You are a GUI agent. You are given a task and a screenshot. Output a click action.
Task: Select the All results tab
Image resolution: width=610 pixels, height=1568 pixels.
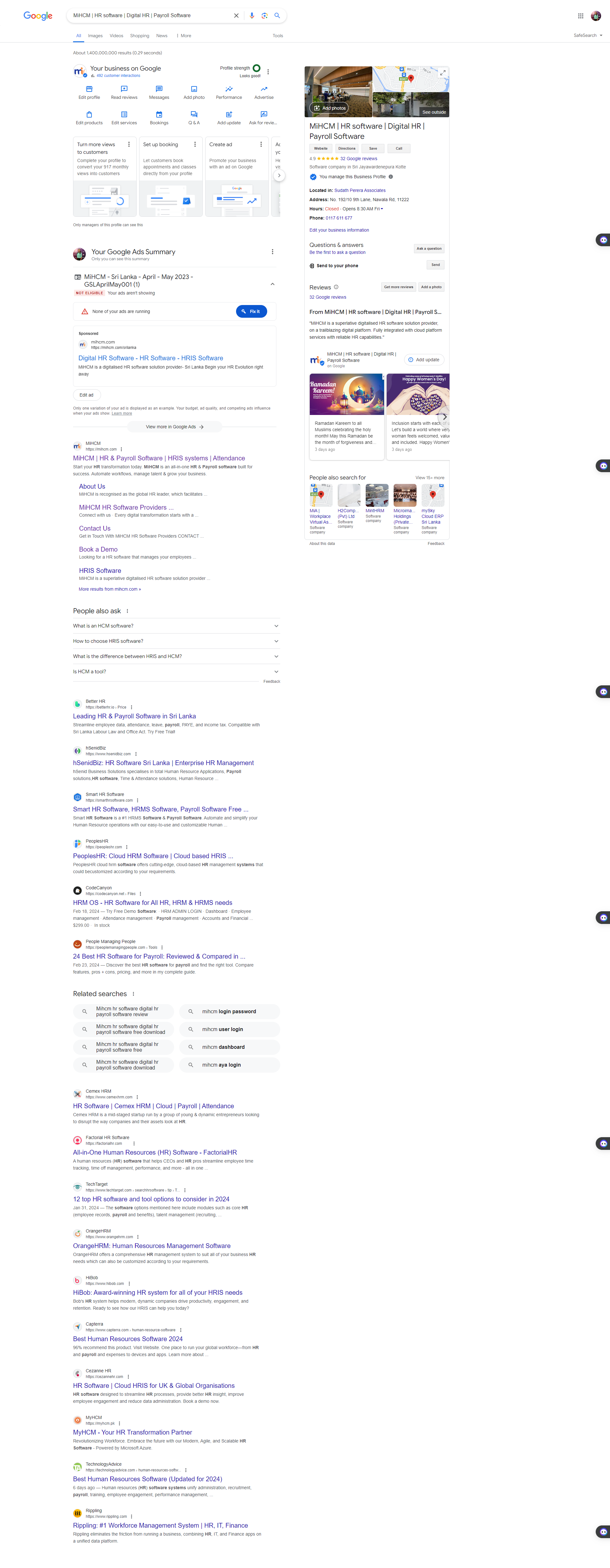(x=78, y=36)
